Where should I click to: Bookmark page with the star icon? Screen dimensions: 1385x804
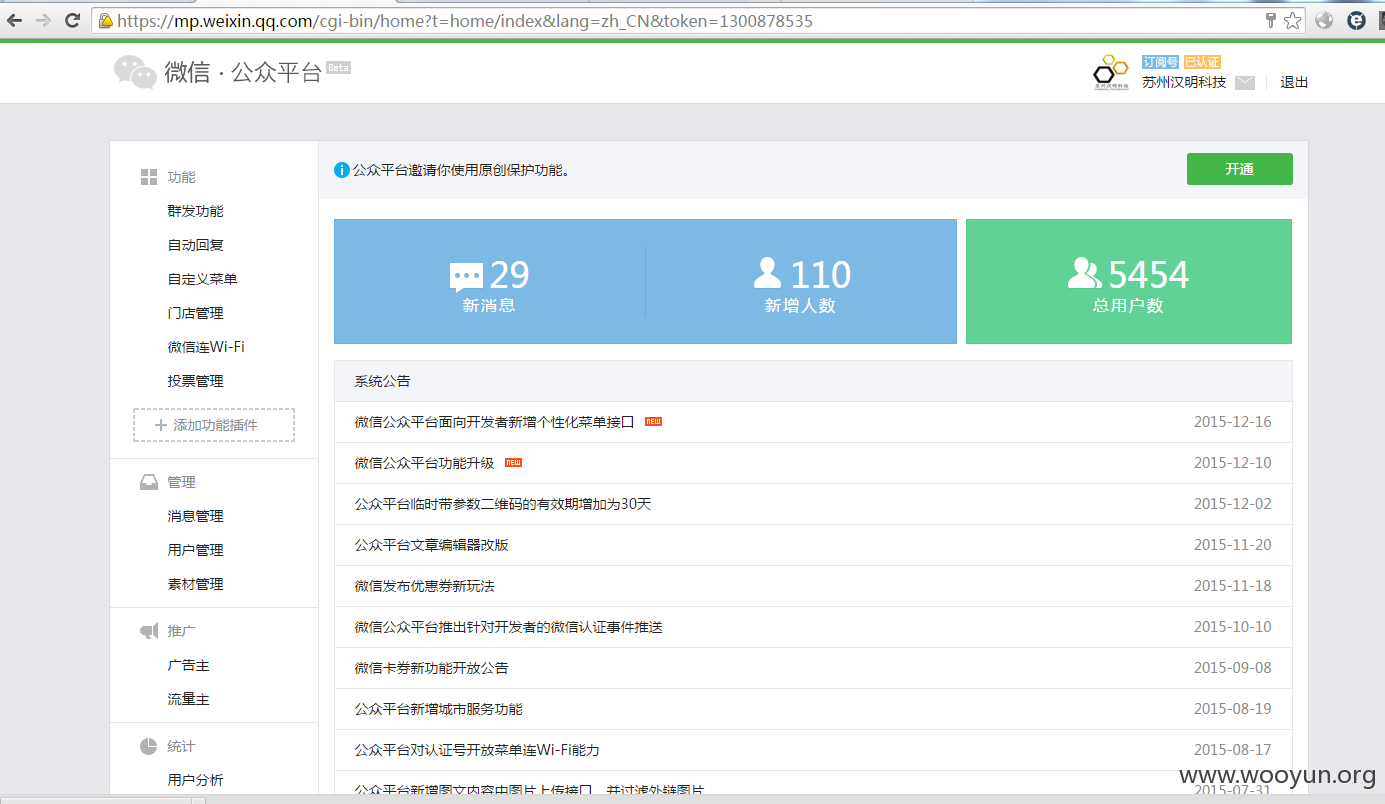point(1292,20)
